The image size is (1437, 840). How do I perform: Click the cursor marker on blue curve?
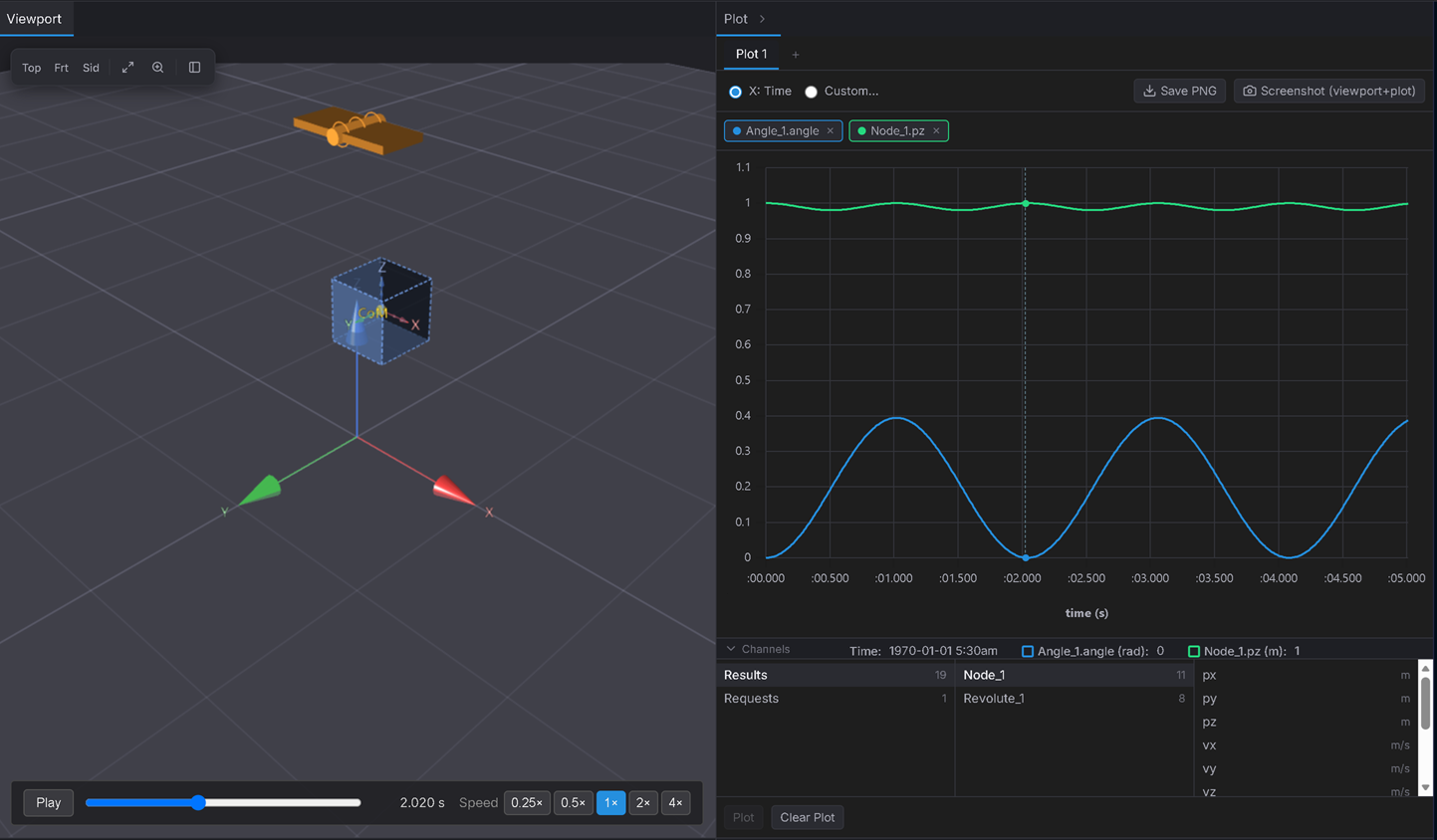coord(1026,557)
